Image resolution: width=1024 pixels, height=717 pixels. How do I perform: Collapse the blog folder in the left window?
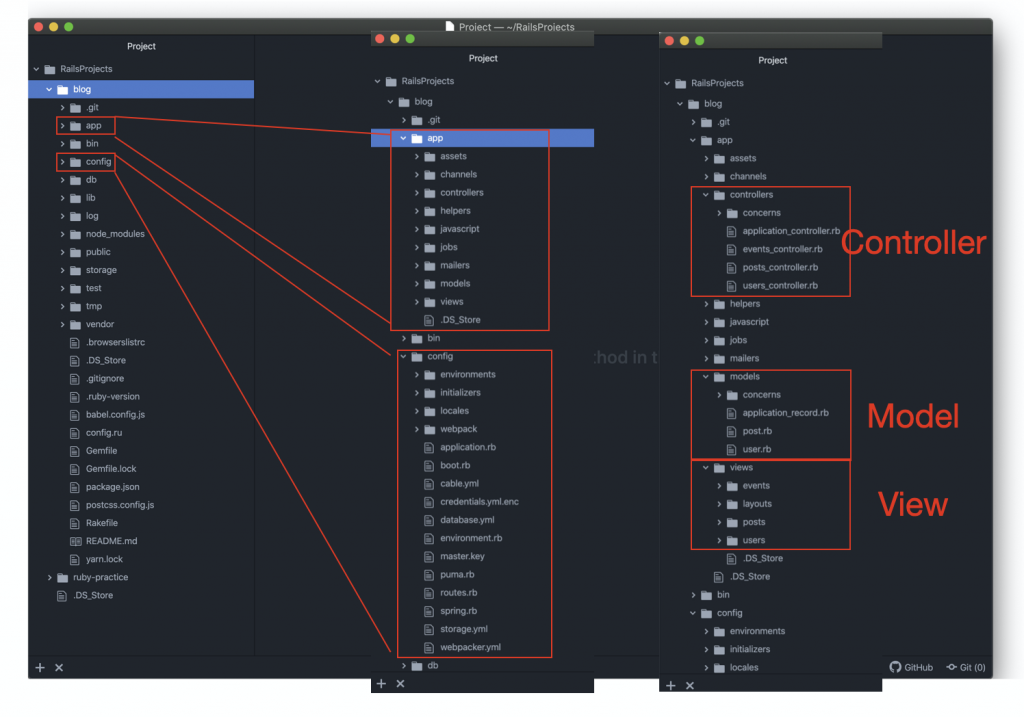(x=49, y=89)
